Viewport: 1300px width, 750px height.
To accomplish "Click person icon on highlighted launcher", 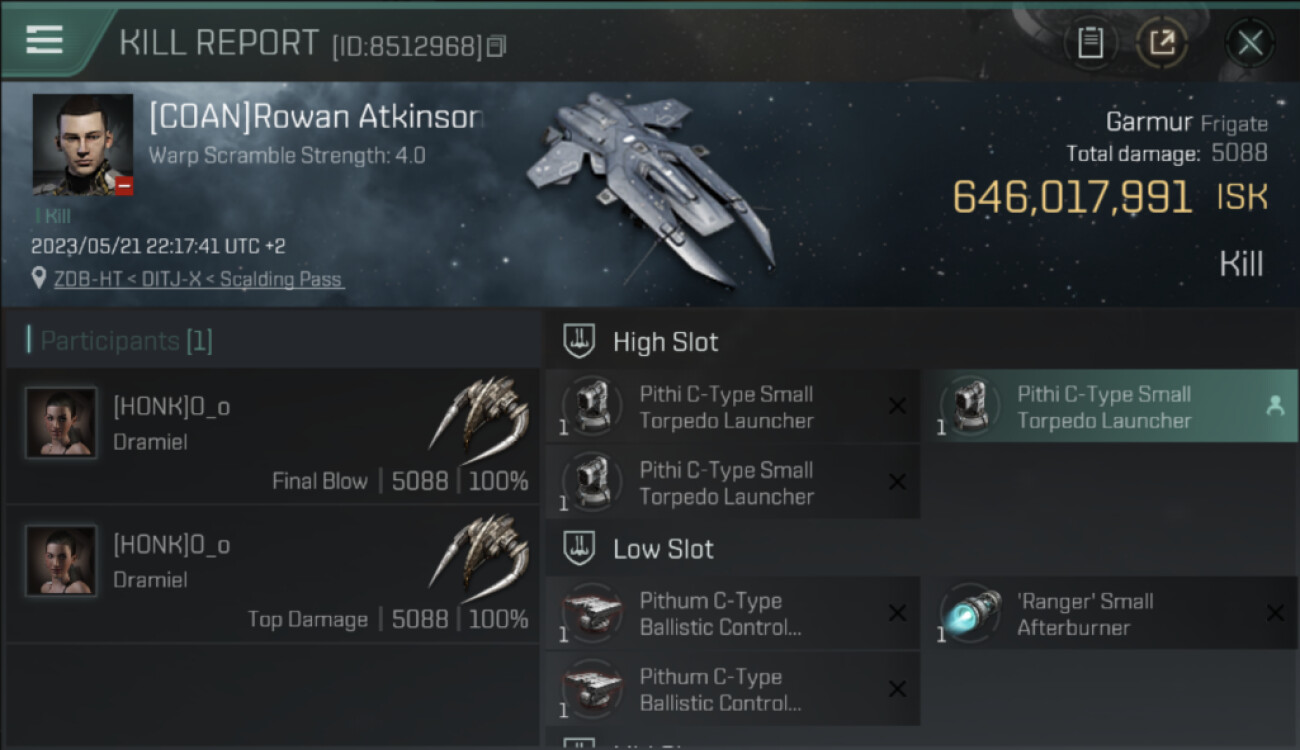I will (1274, 406).
